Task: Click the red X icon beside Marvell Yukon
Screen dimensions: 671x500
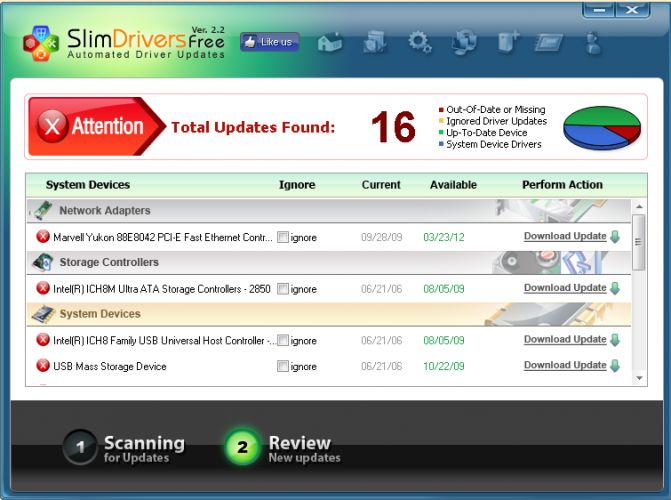Action: coord(43,236)
